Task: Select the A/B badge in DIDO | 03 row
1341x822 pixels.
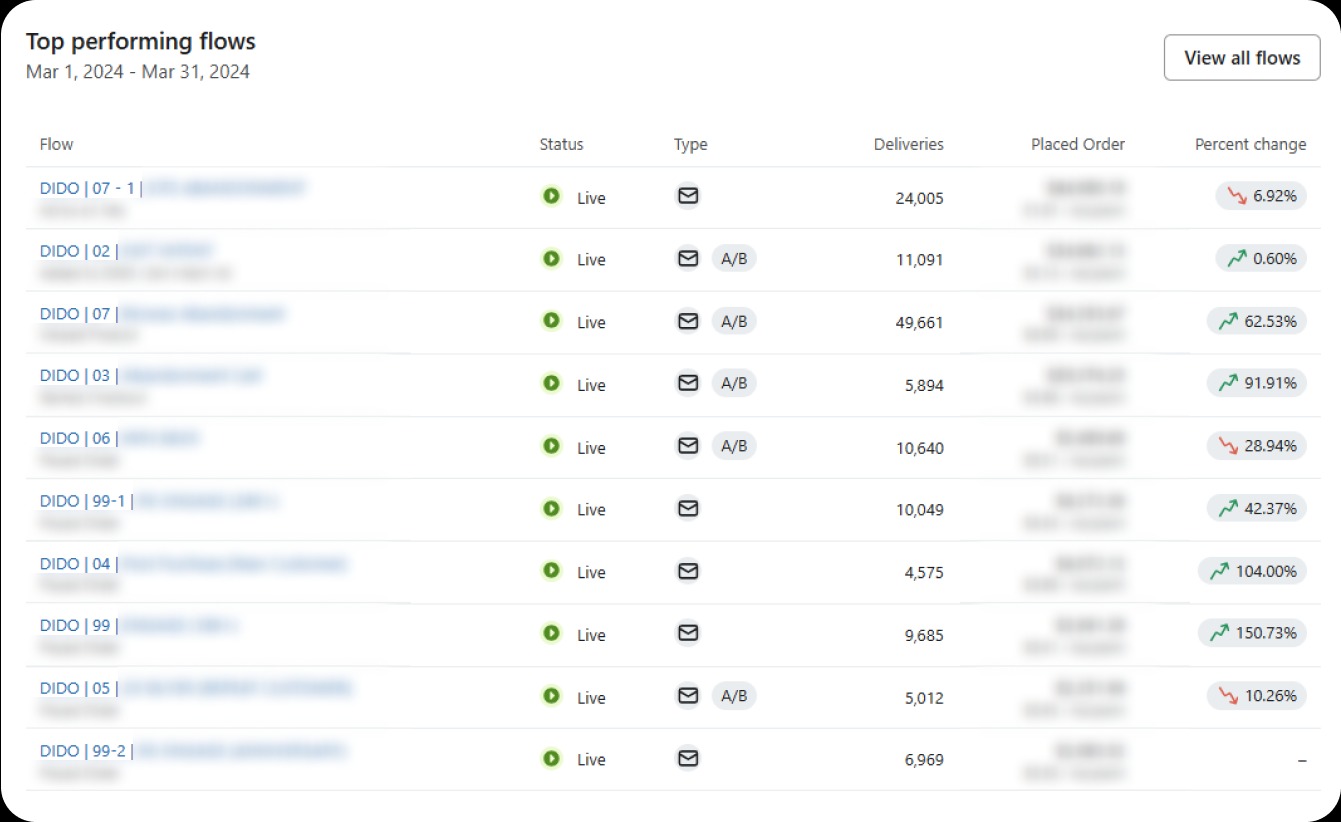Action: (734, 383)
